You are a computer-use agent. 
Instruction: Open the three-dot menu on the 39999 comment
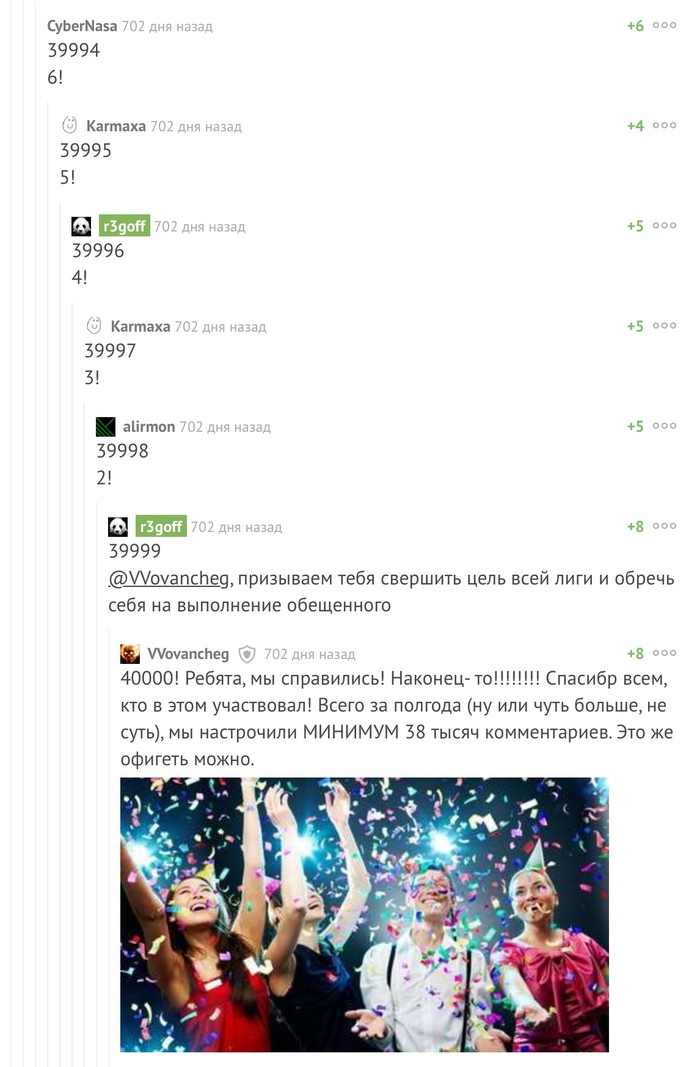click(x=664, y=526)
